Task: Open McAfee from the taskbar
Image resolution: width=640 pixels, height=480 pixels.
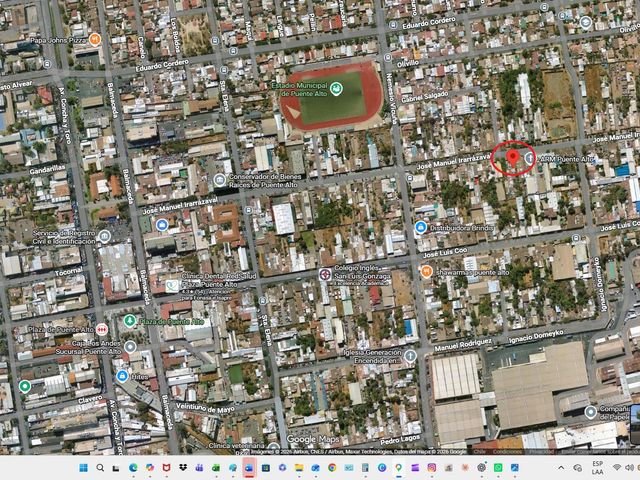Action: pyautogui.click(x=166, y=468)
